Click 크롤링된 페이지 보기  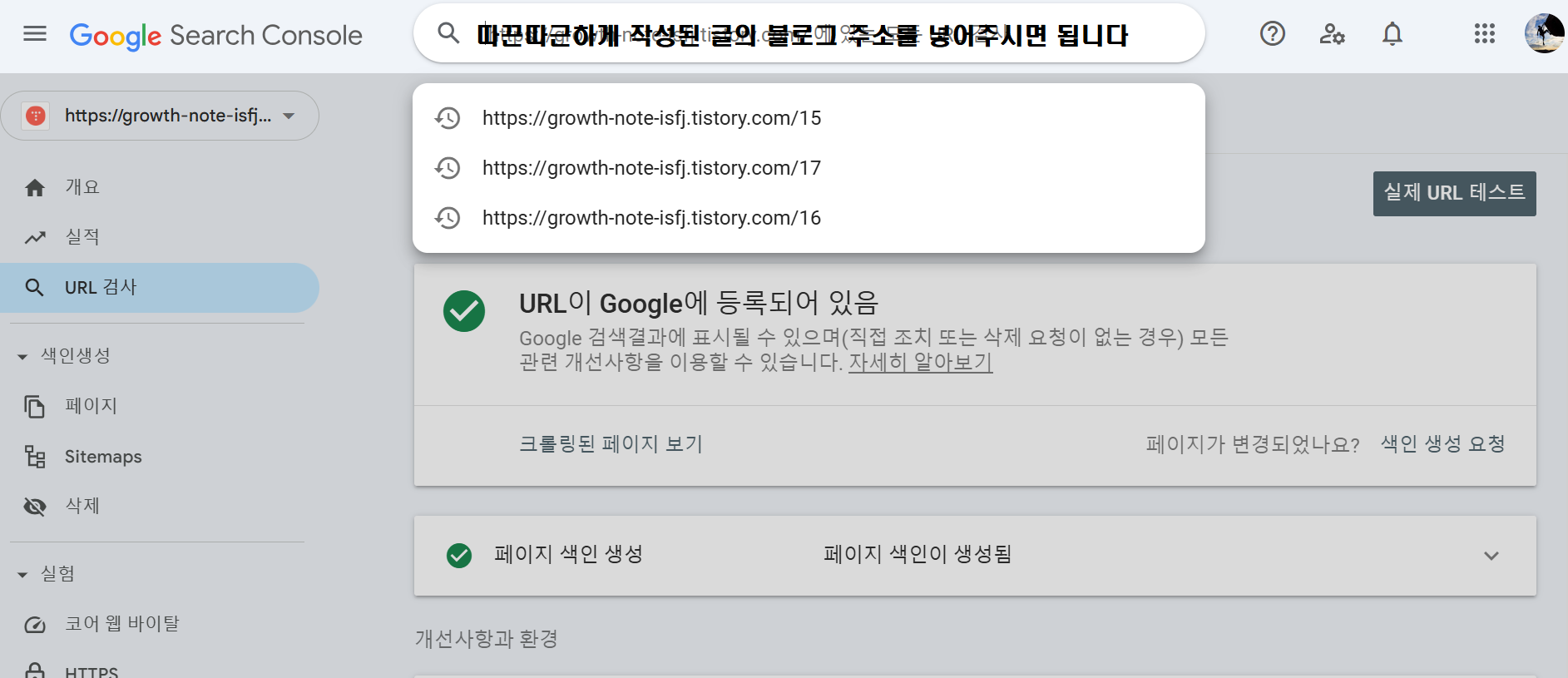pos(611,444)
